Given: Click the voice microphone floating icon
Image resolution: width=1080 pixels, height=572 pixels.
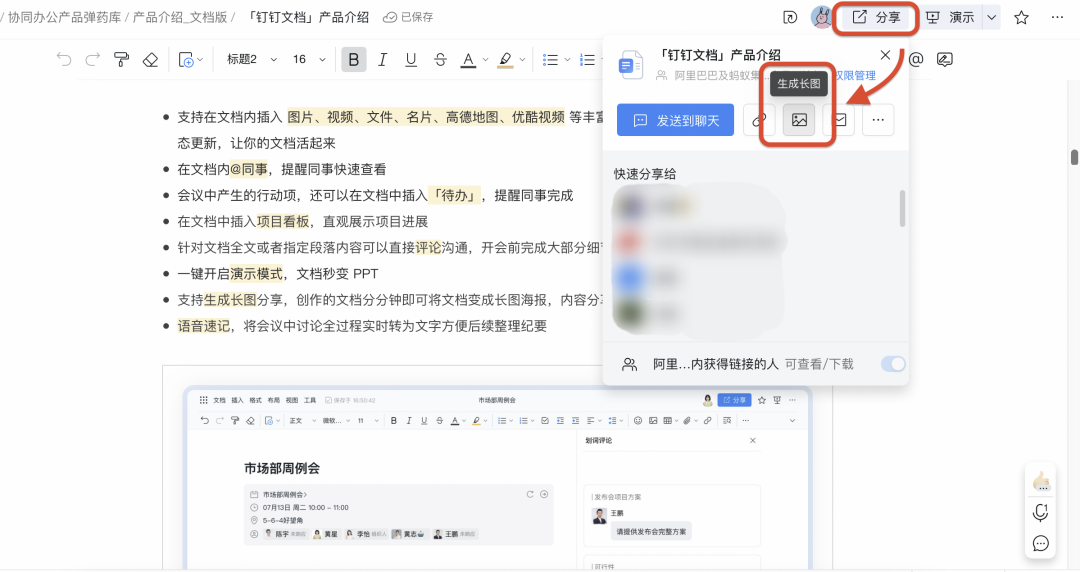Looking at the screenshot, I should (1041, 513).
